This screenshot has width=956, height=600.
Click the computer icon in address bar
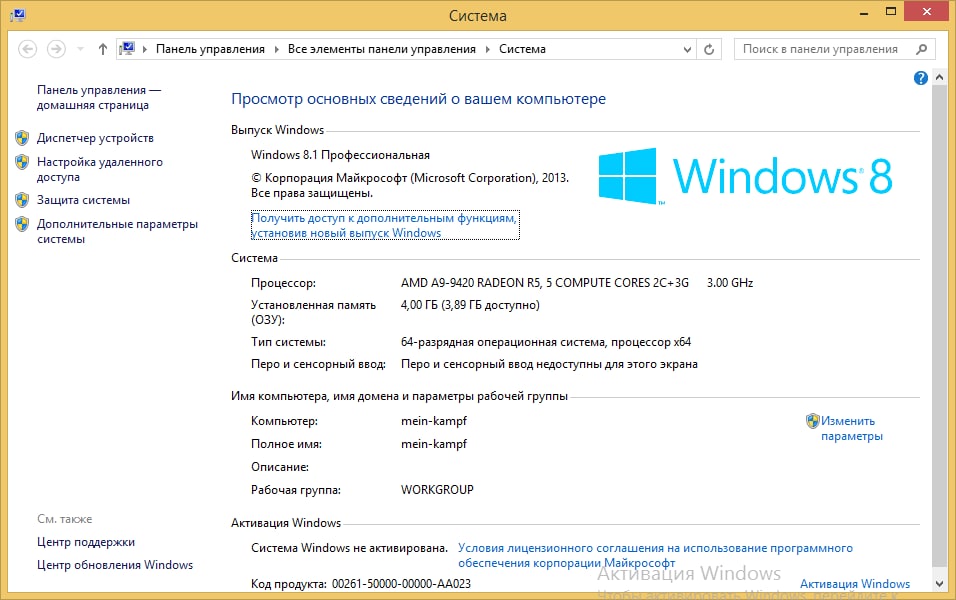pos(127,49)
